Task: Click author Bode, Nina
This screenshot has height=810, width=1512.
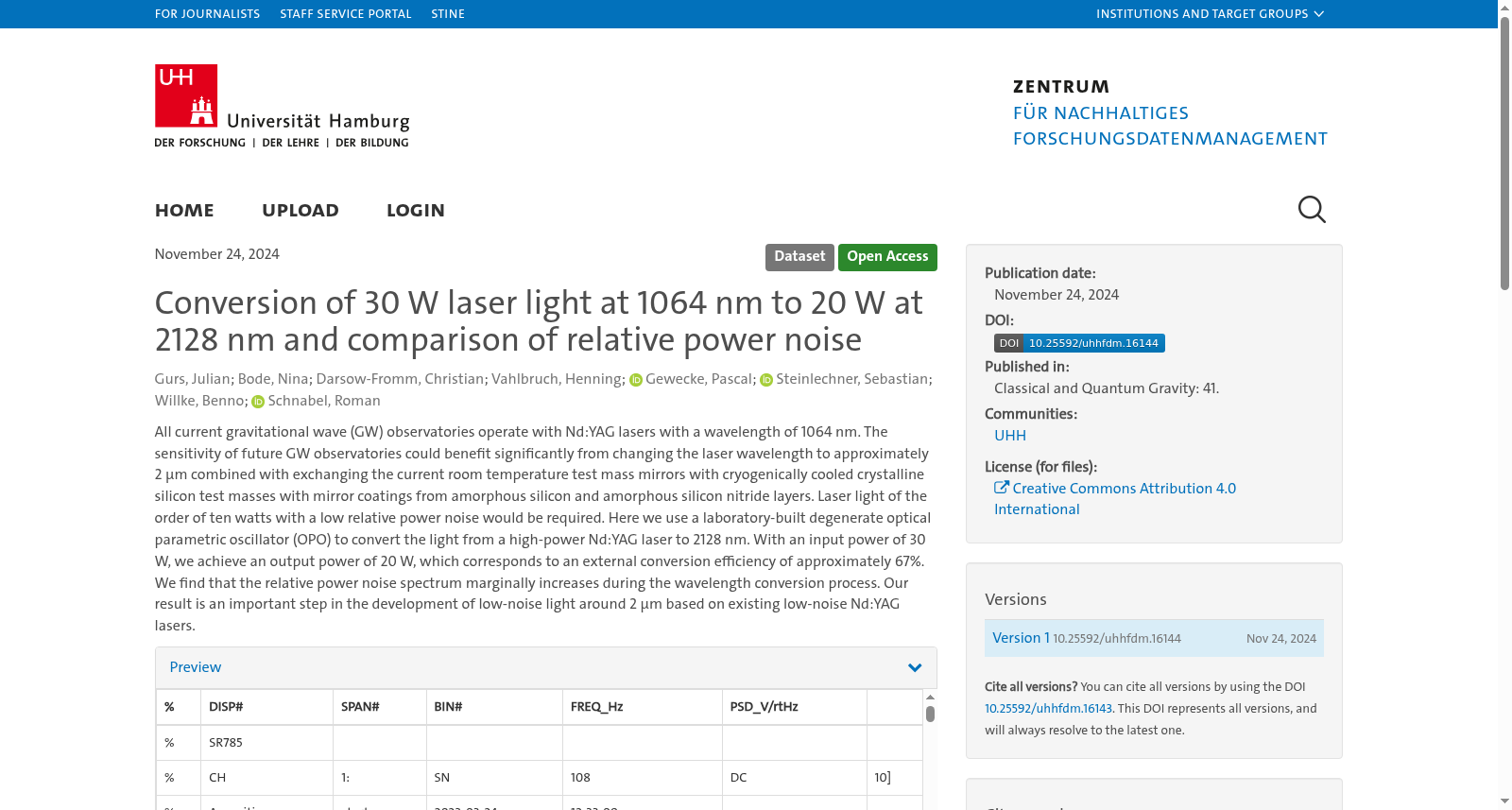Action: coord(273,379)
